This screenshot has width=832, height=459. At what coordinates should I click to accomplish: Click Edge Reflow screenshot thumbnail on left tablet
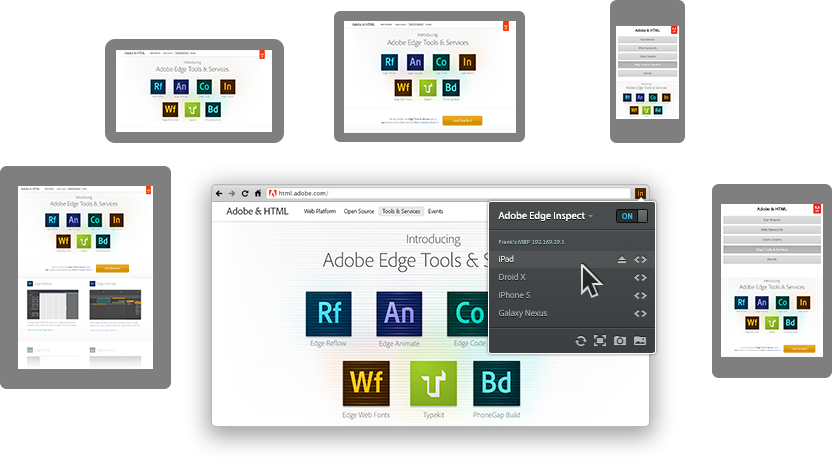coord(53,304)
